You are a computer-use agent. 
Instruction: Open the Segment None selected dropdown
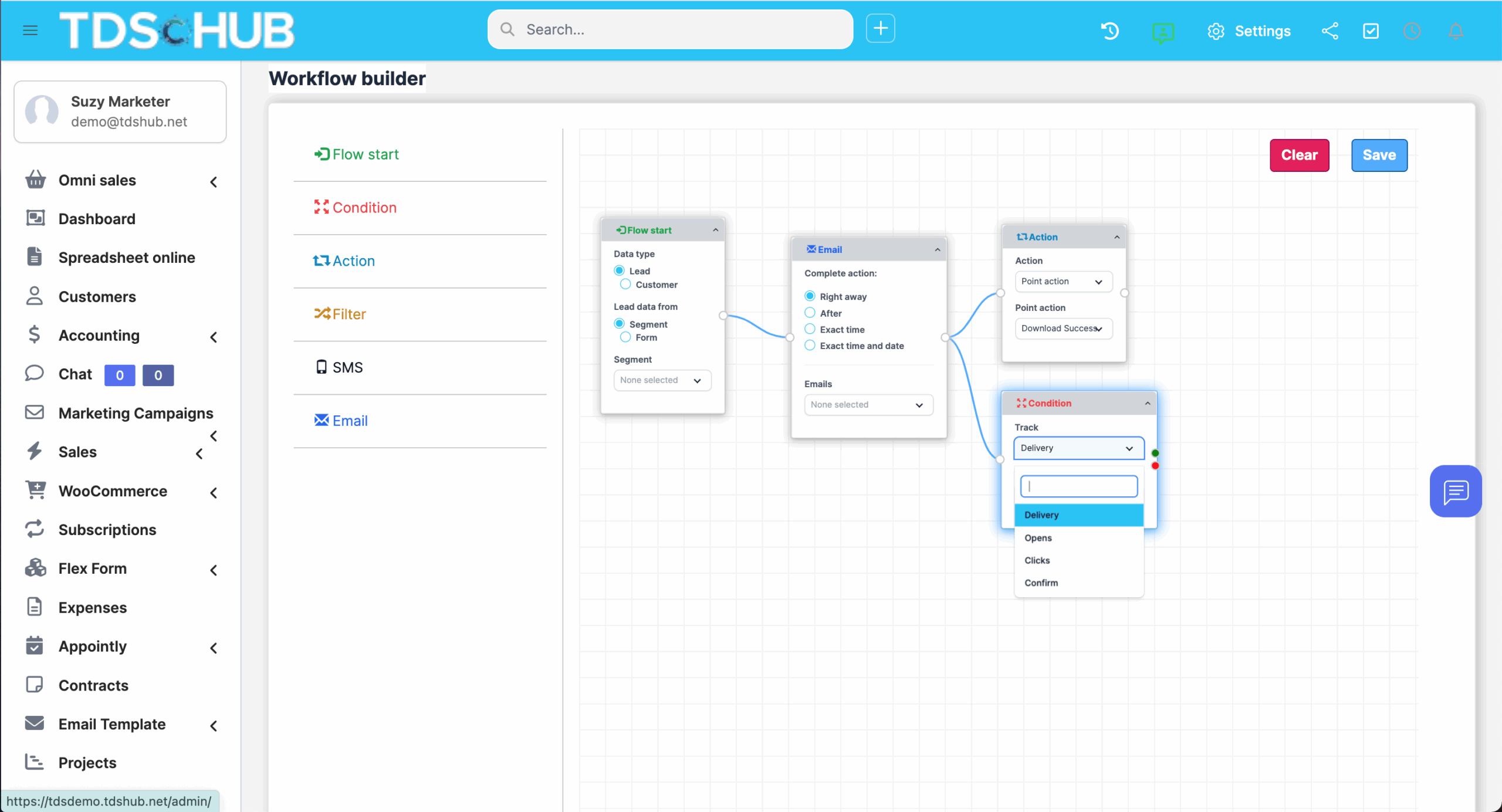[662, 380]
